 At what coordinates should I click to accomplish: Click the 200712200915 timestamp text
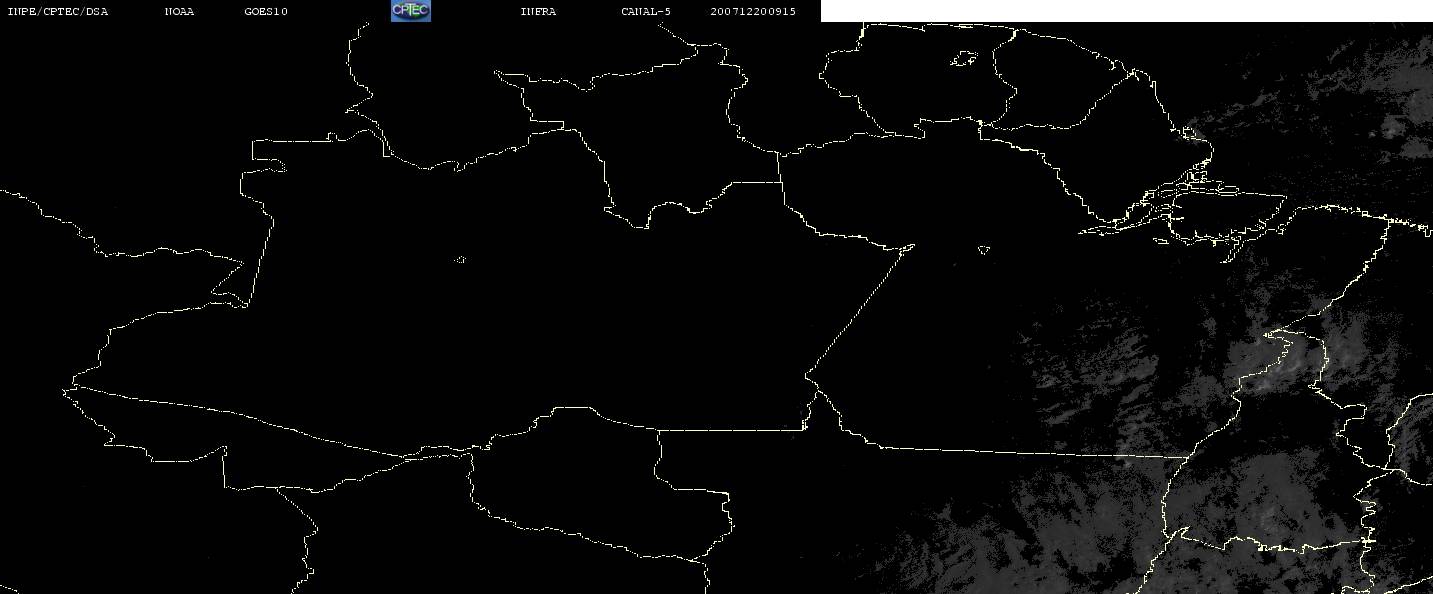pos(753,11)
